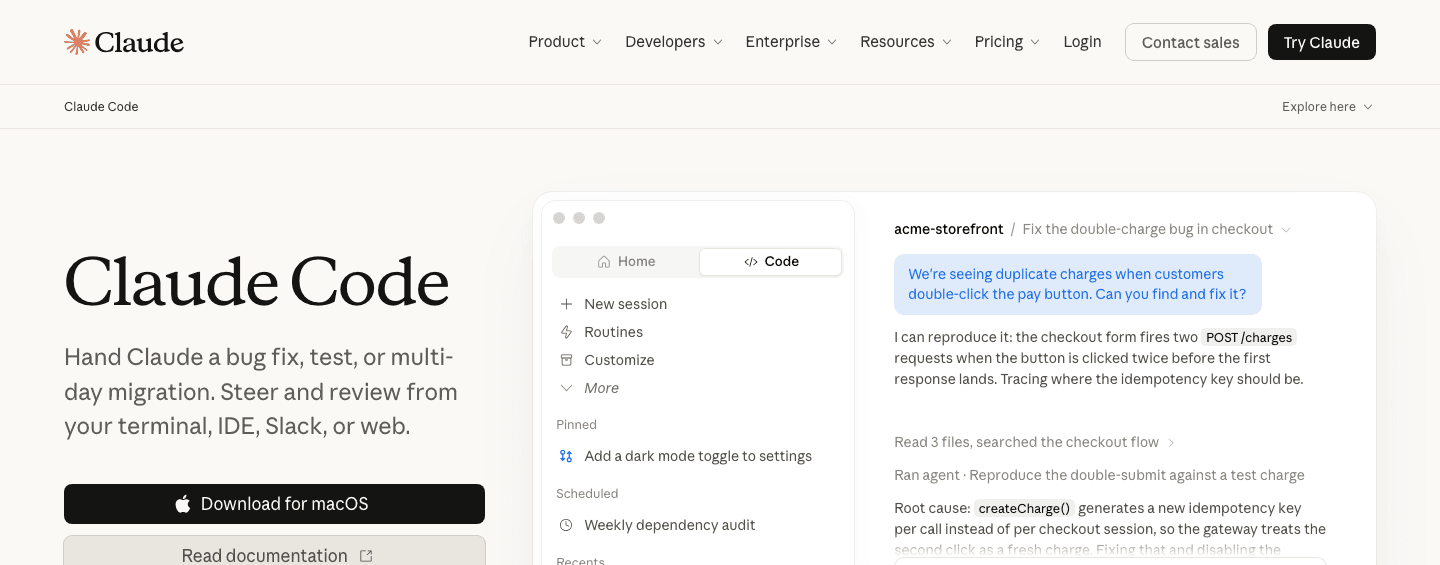
Task: Open the session title dropdown chevron
Action: click(x=1286, y=230)
